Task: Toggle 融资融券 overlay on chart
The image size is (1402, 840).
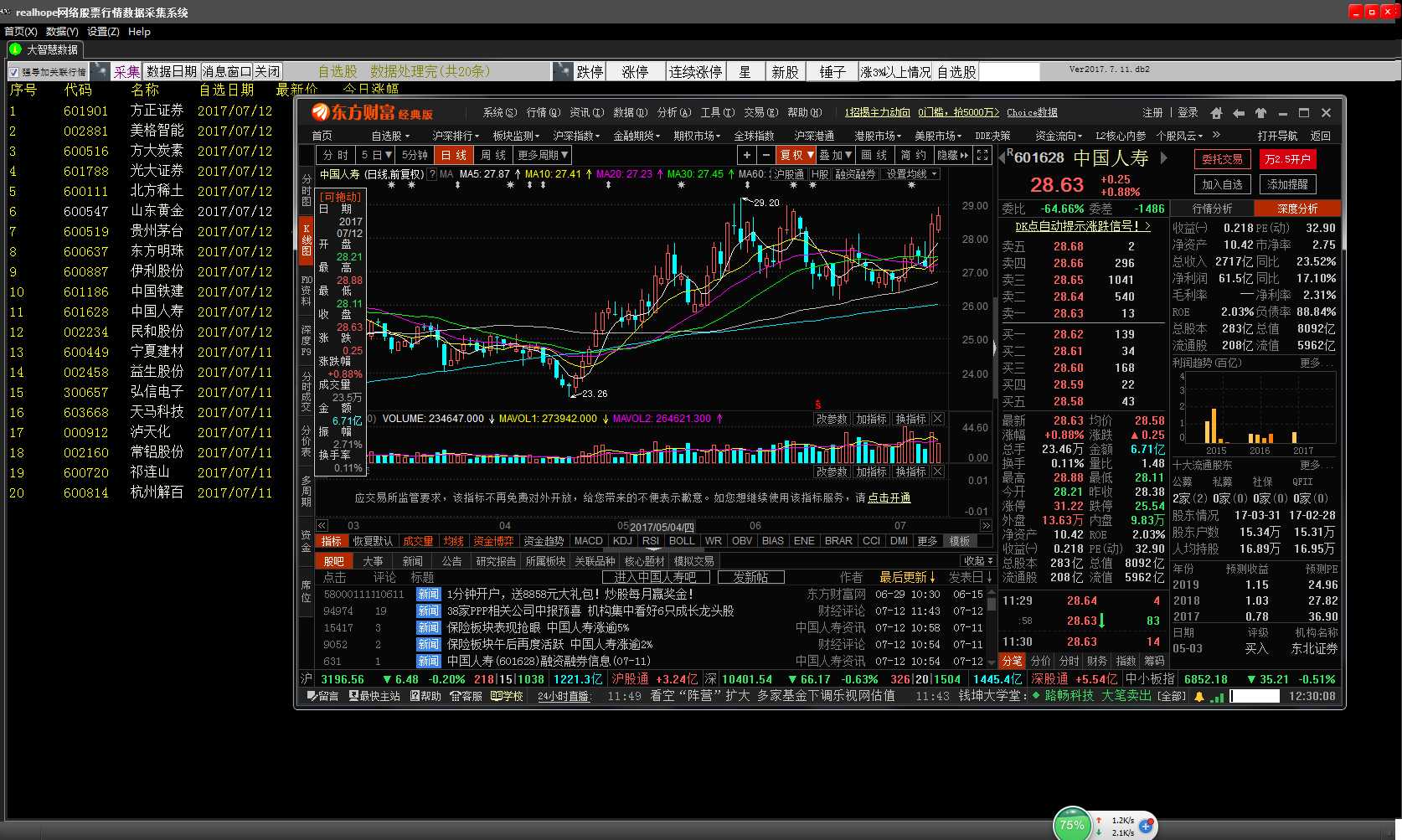Action: (x=855, y=174)
